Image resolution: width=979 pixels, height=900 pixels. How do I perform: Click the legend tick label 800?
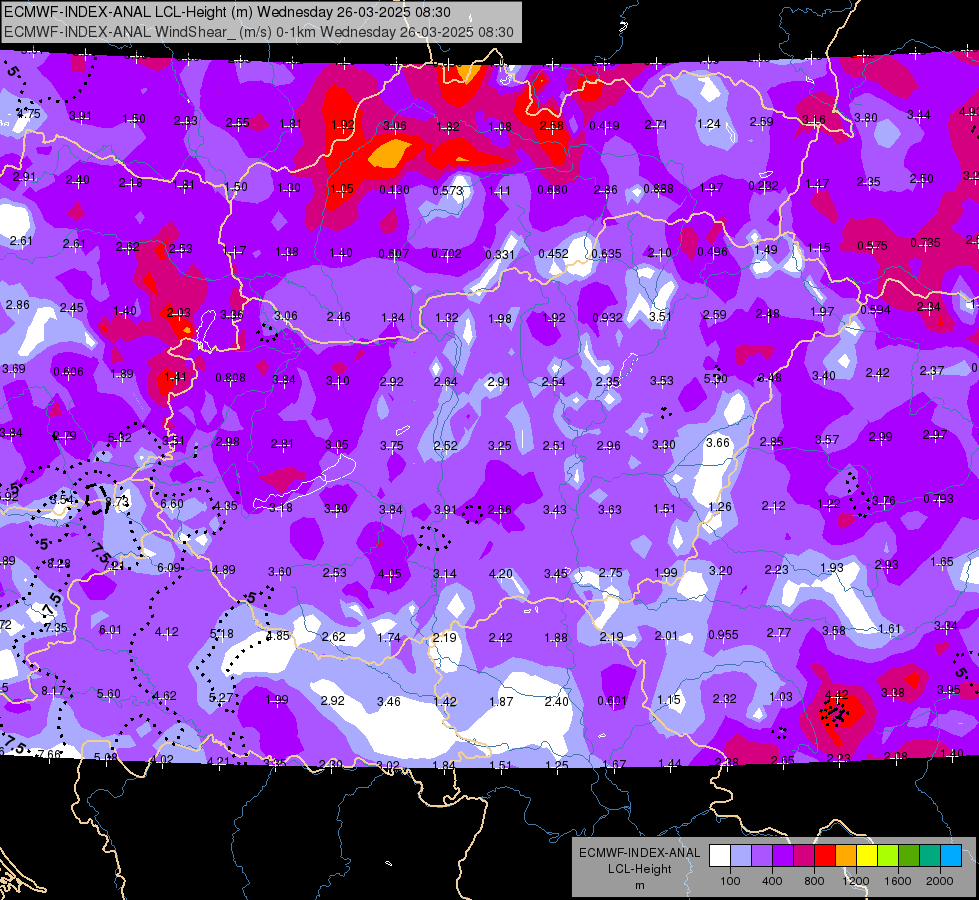pos(814,881)
